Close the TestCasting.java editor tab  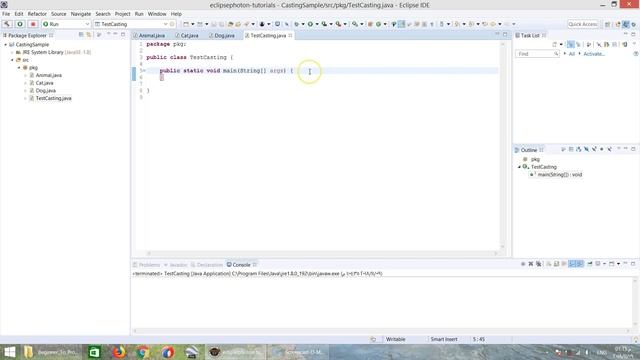tap(290, 36)
